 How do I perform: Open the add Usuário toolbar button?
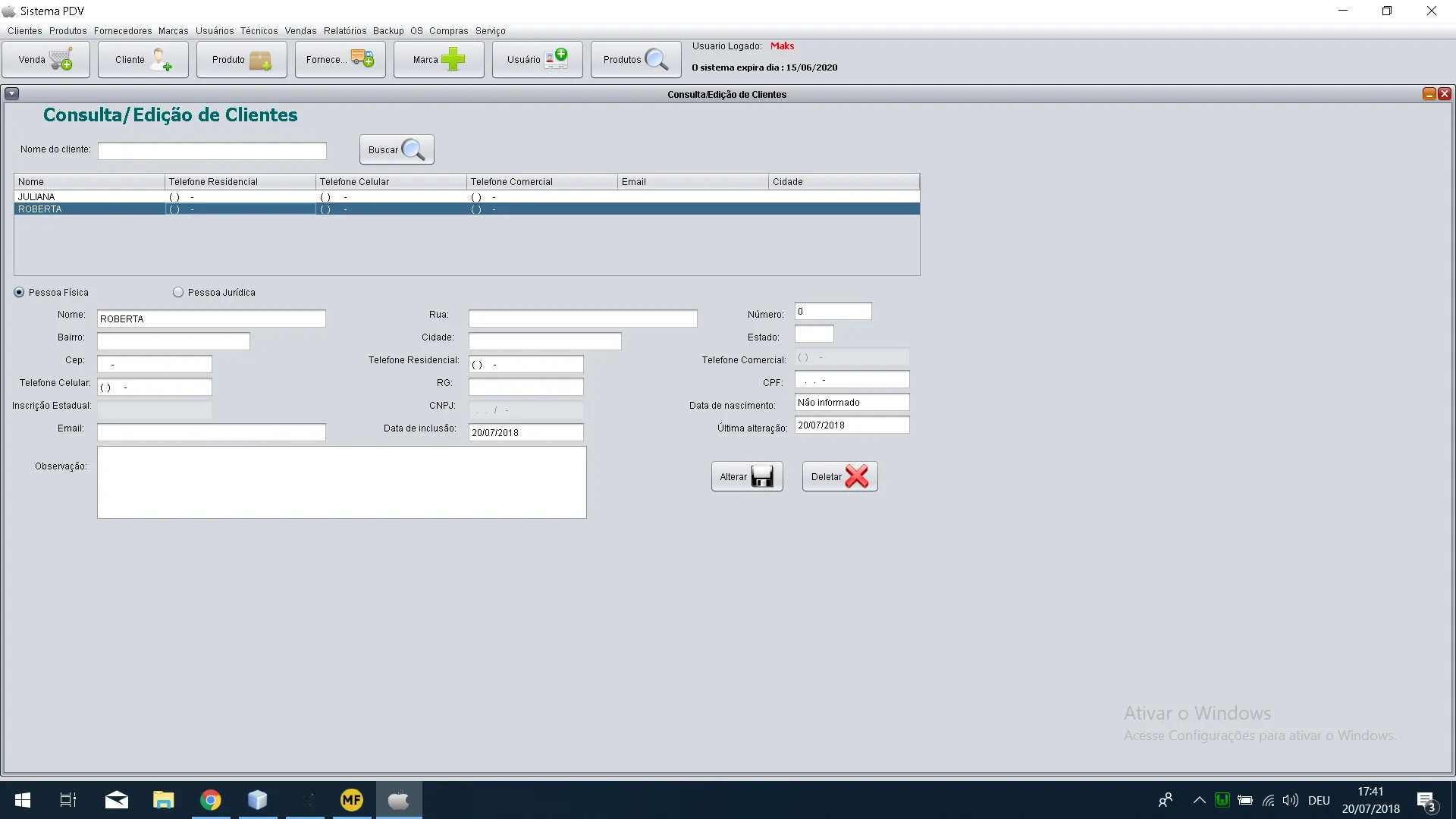point(537,60)
